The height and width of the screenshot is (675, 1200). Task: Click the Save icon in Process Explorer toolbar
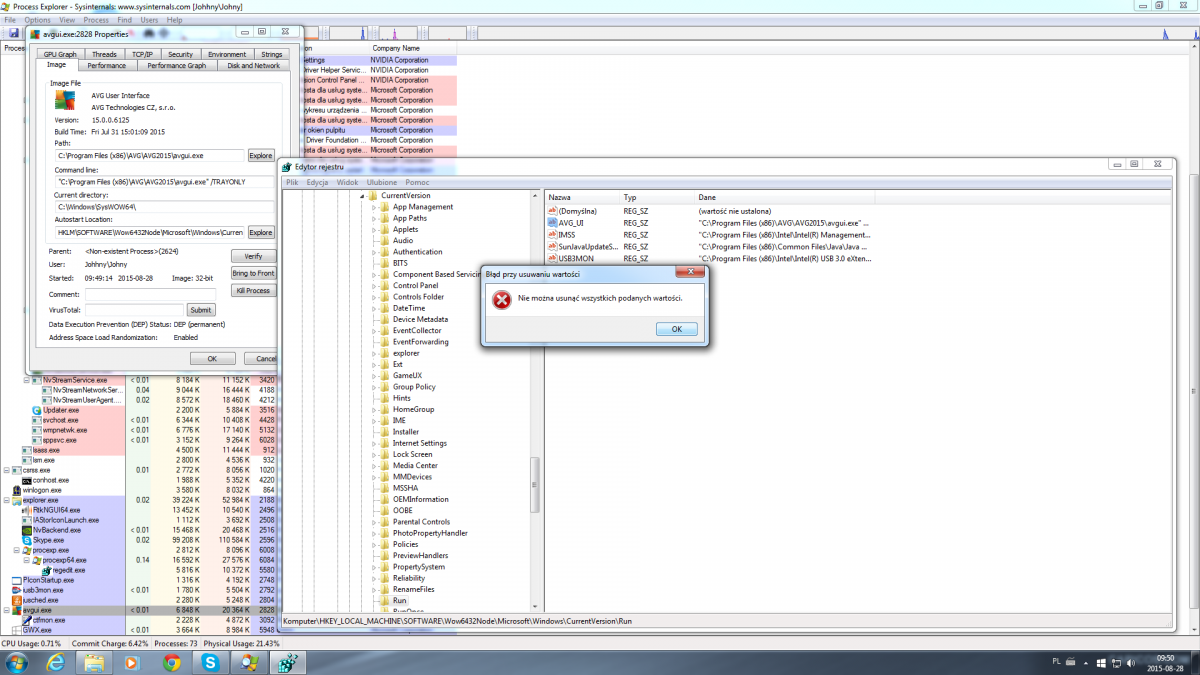[x=14, y=33]
